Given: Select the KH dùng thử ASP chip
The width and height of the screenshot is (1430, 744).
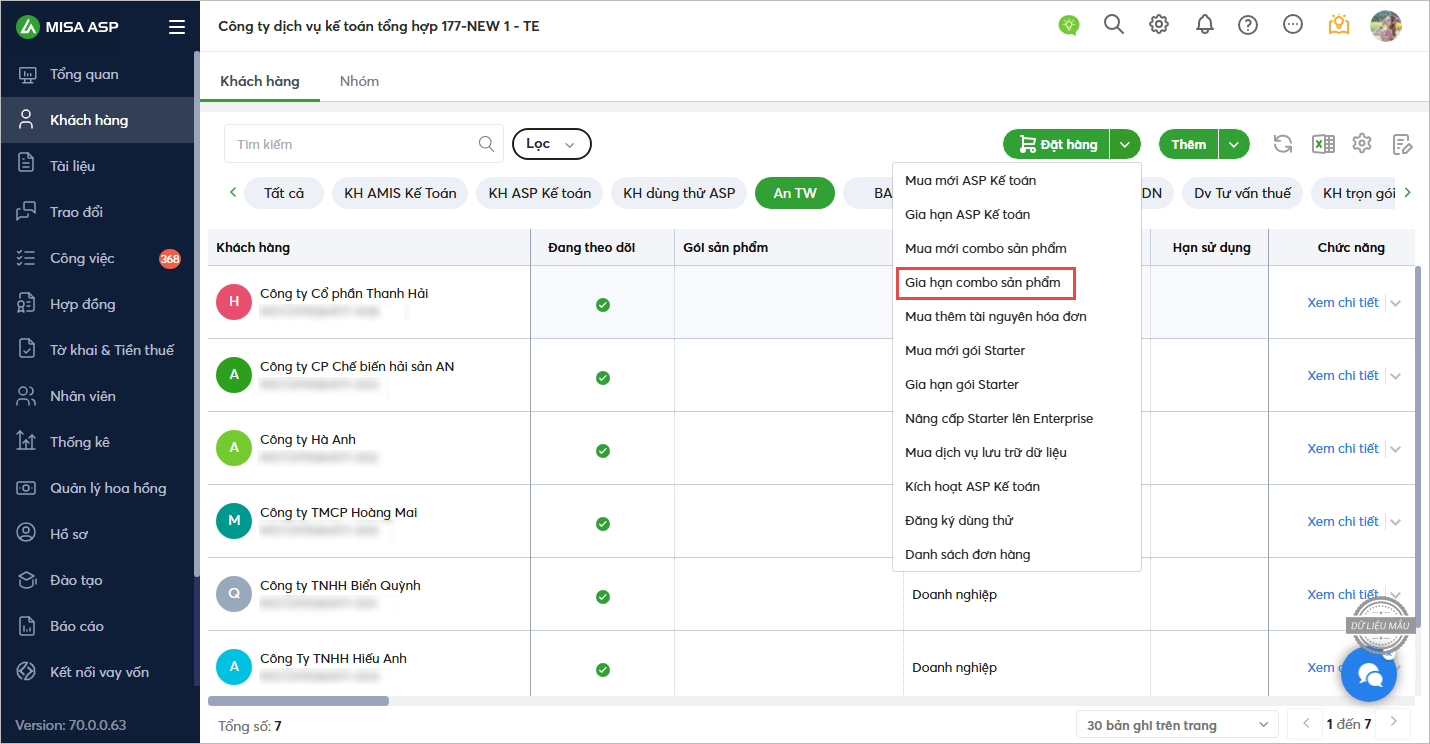Looking at the screenshot, I should click(x=679, y=193).
